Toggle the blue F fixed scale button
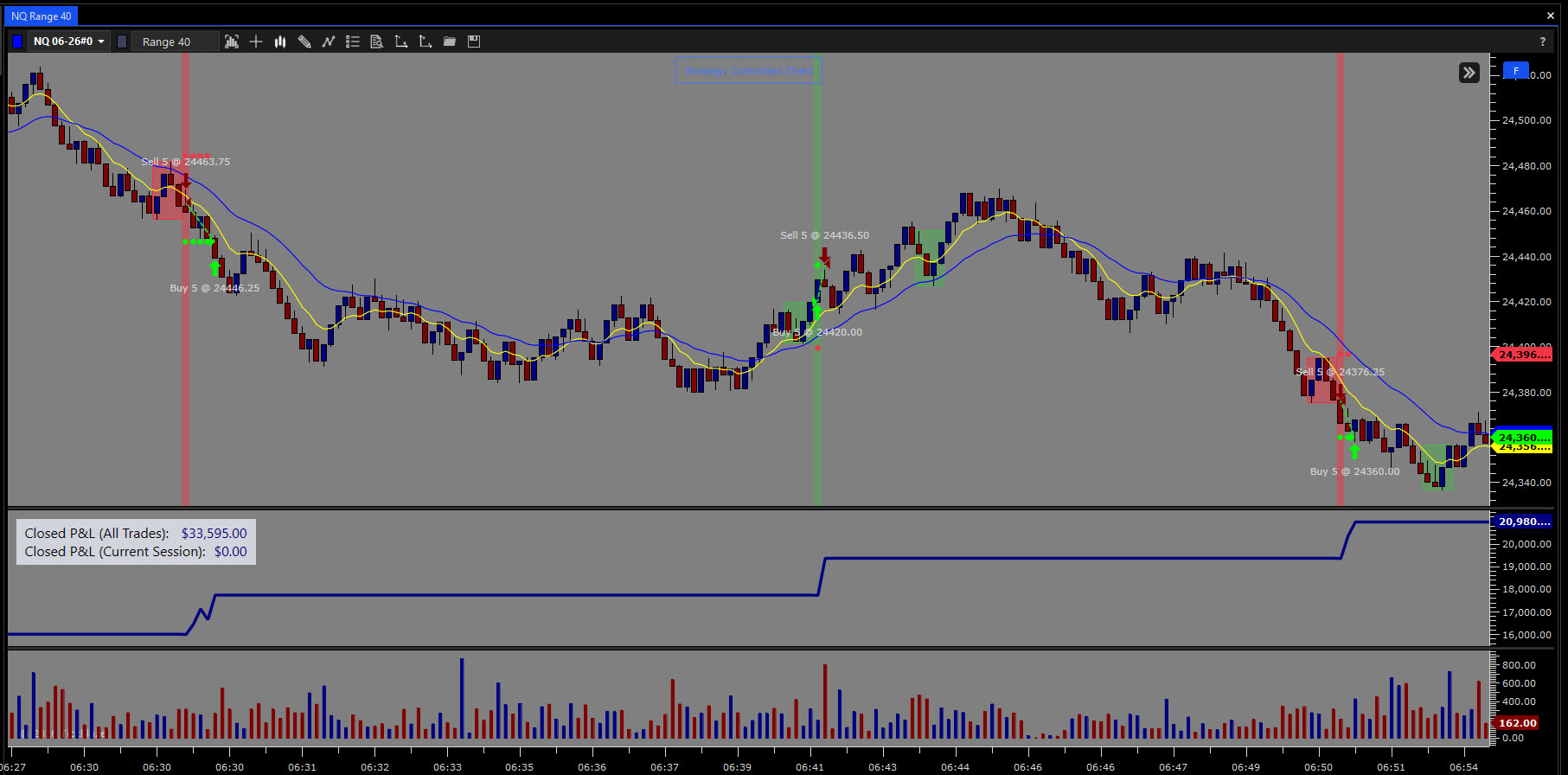Viewport: 1568px width, 775px height. pos(1515,71)
